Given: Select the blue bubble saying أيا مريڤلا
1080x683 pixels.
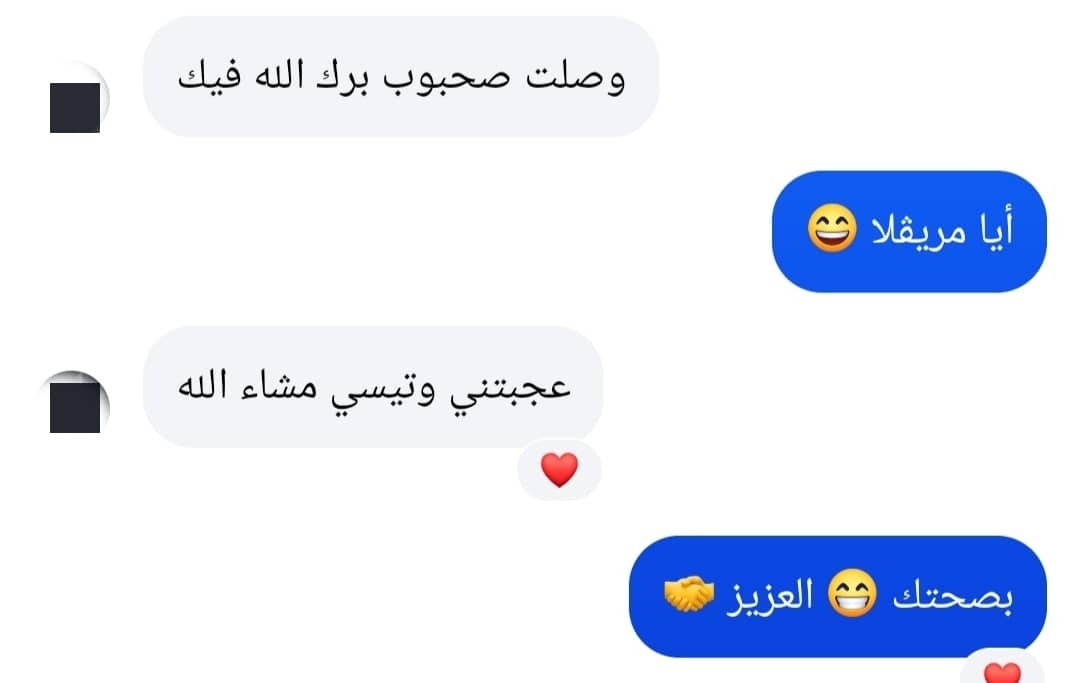Looking at the screenshot, I should [x=909, y=231].
